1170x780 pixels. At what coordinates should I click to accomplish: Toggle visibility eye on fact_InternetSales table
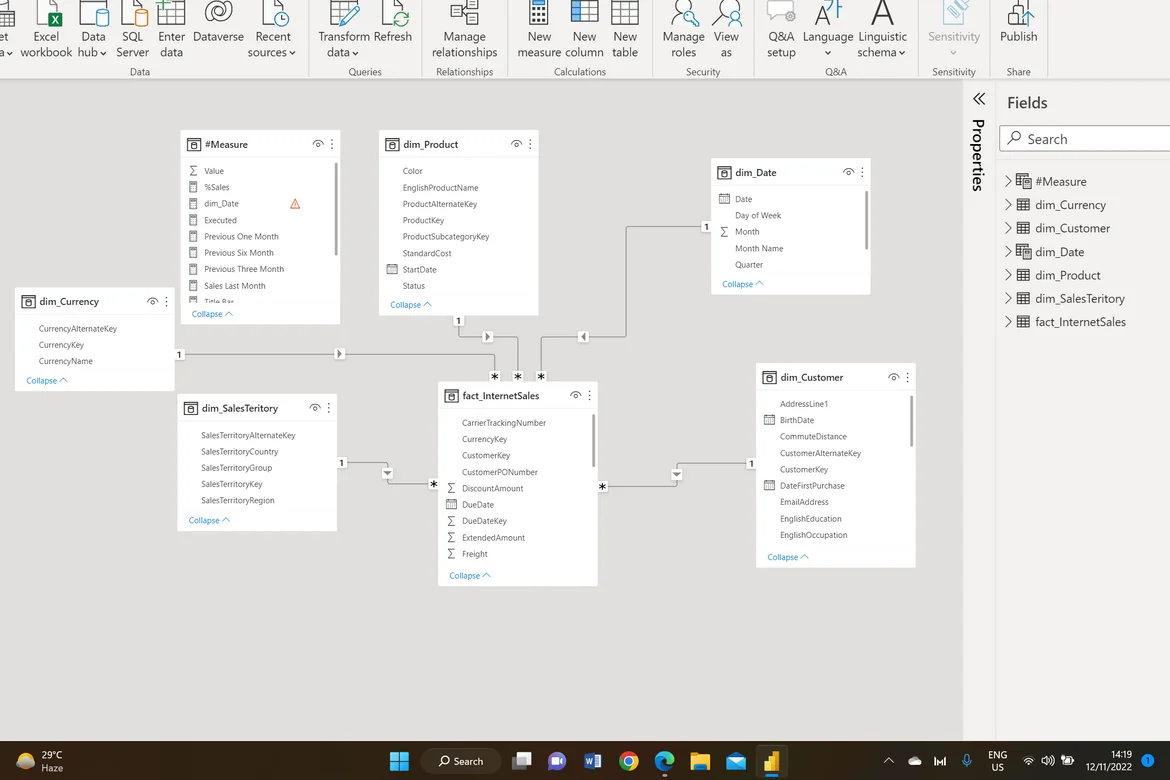[x=575, y=396]
